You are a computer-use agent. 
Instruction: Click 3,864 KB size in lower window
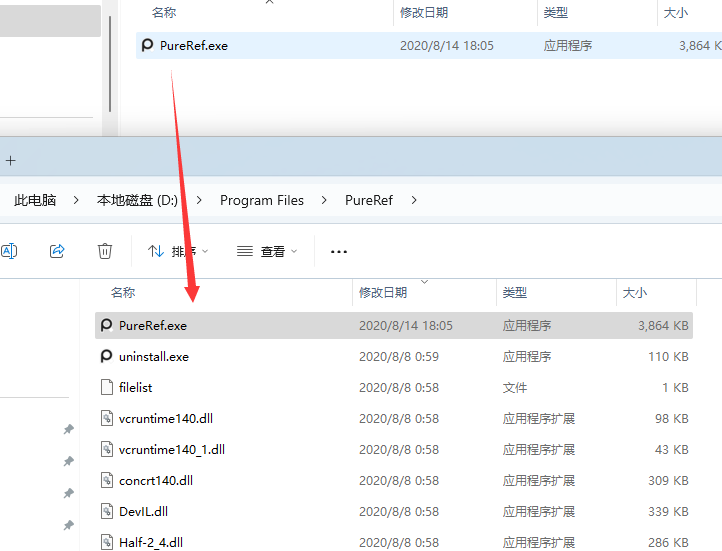[663, 325]
